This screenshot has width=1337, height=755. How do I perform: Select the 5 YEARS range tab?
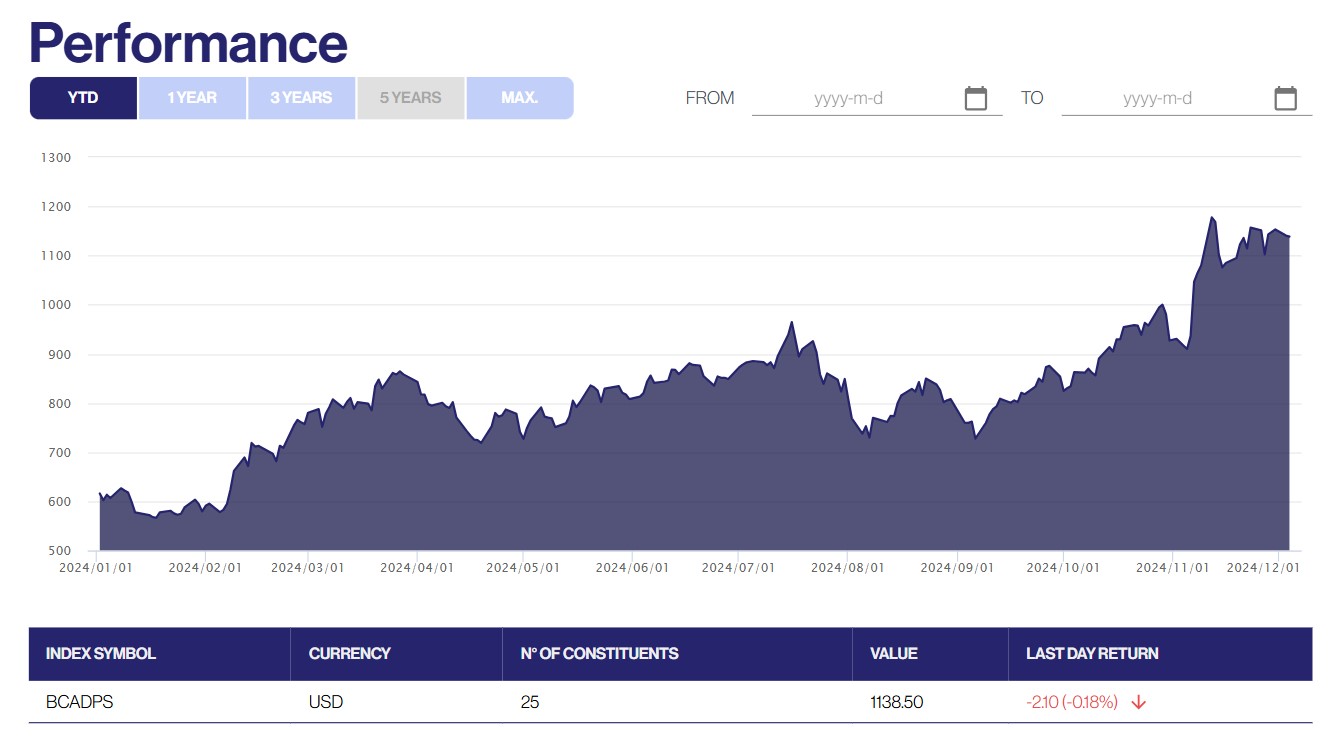(x=410, y=98)
